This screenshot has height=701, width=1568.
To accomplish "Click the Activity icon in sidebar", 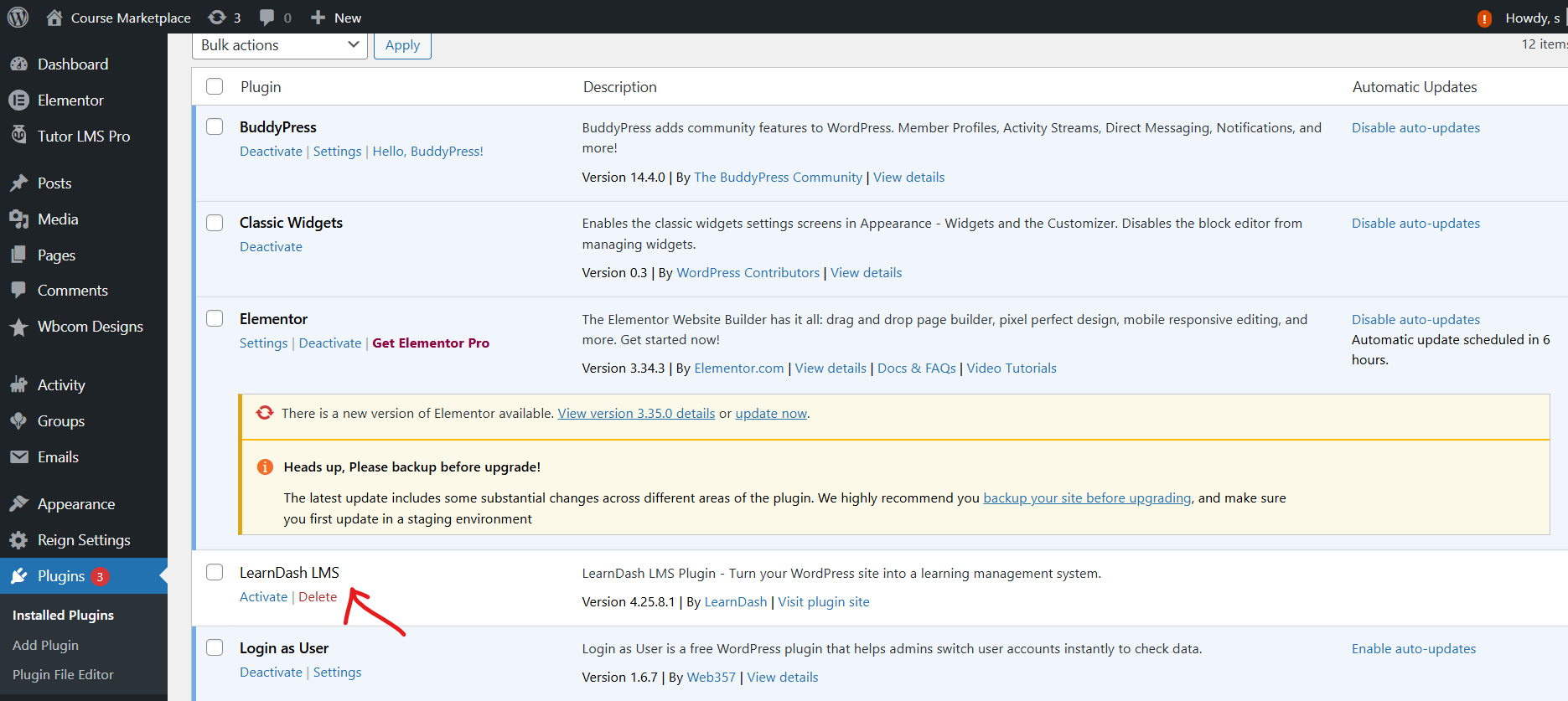I will (18, 385).
